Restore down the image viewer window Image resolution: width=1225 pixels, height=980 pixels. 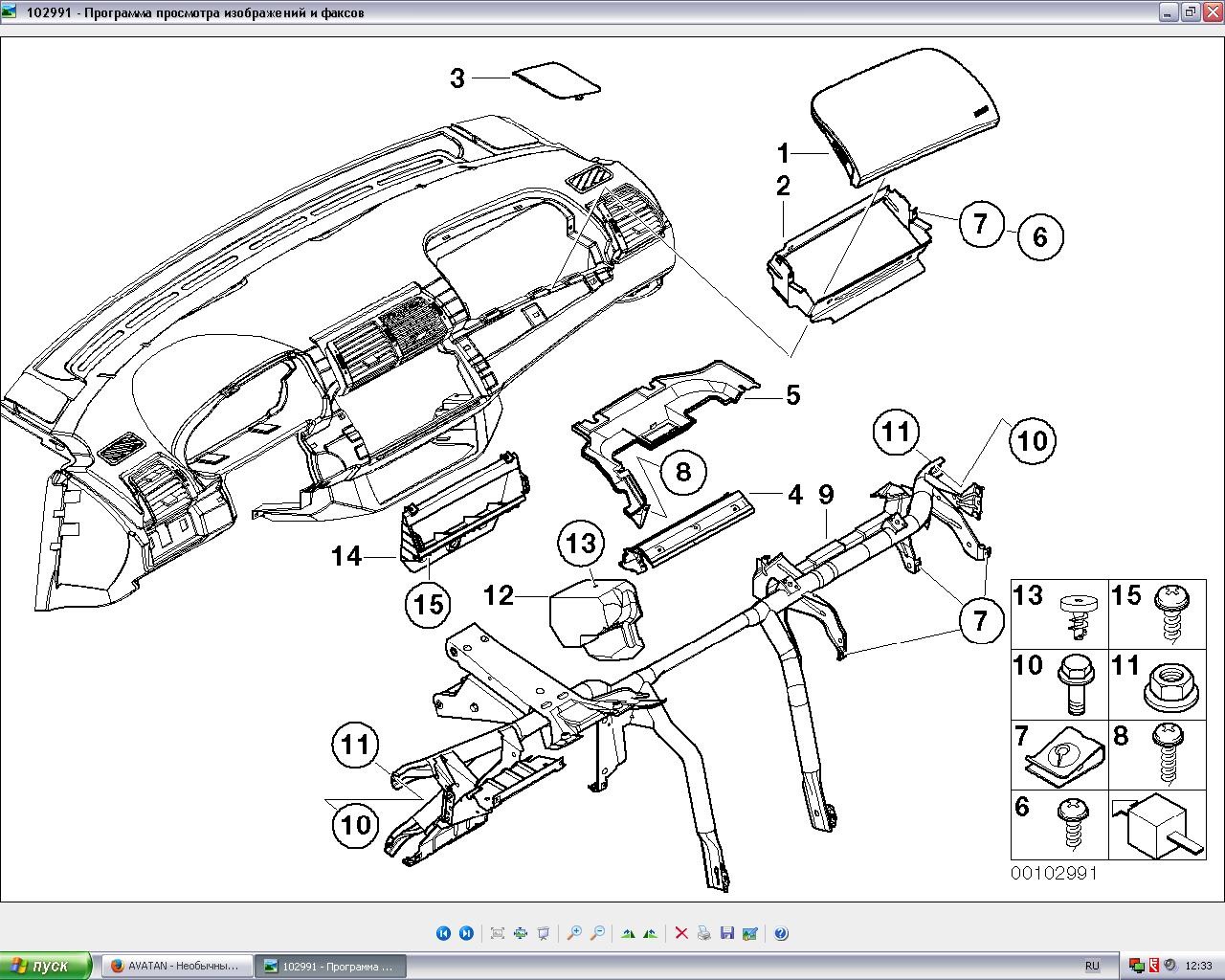click(1190, 12)
